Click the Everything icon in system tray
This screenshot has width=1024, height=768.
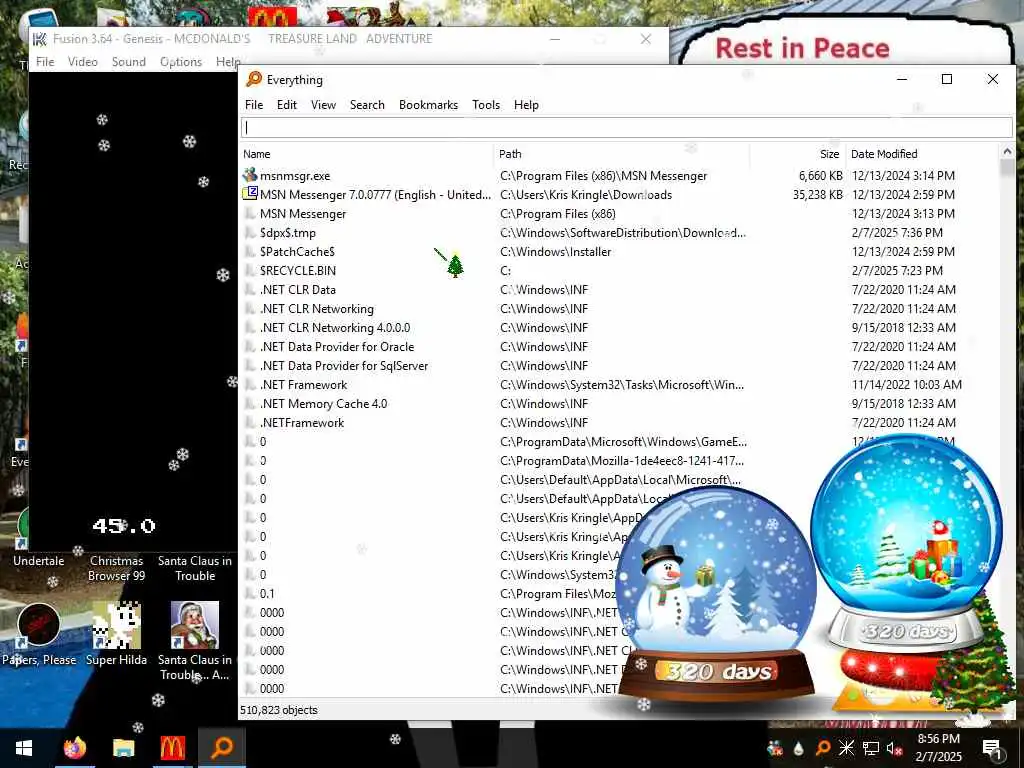(823, 748)
